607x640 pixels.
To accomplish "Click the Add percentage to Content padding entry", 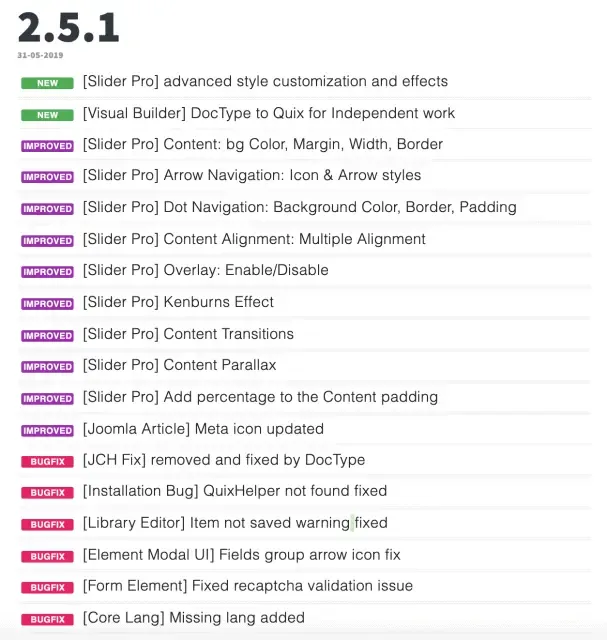I will pos(260,397).
